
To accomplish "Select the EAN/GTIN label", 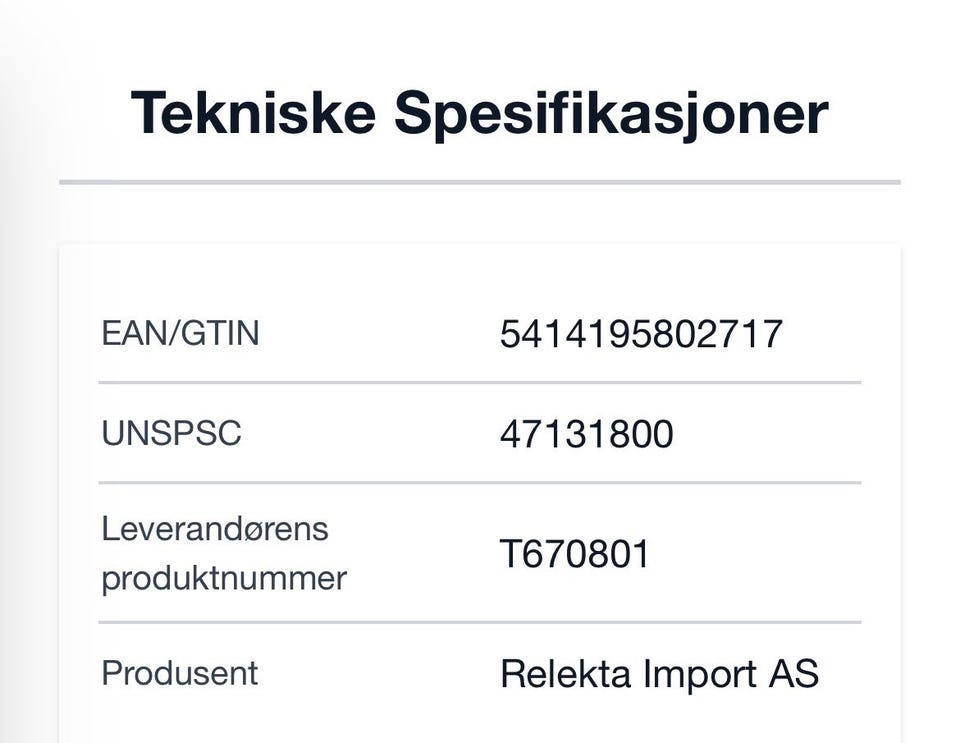I will tap(180, 332).
